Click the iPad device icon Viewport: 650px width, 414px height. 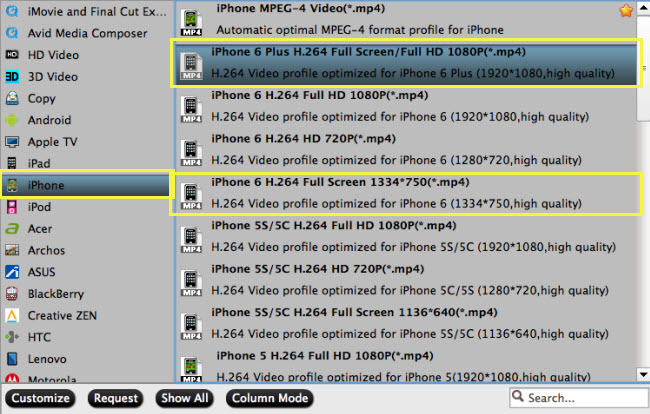12,163
